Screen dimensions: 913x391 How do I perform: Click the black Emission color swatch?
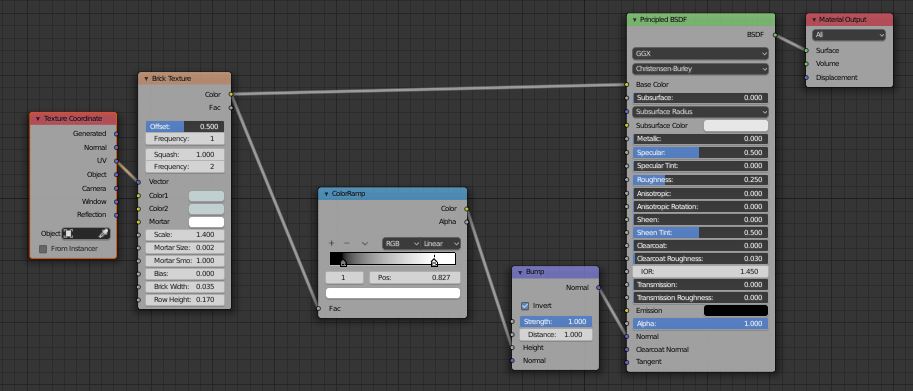(x=736, y=311)
